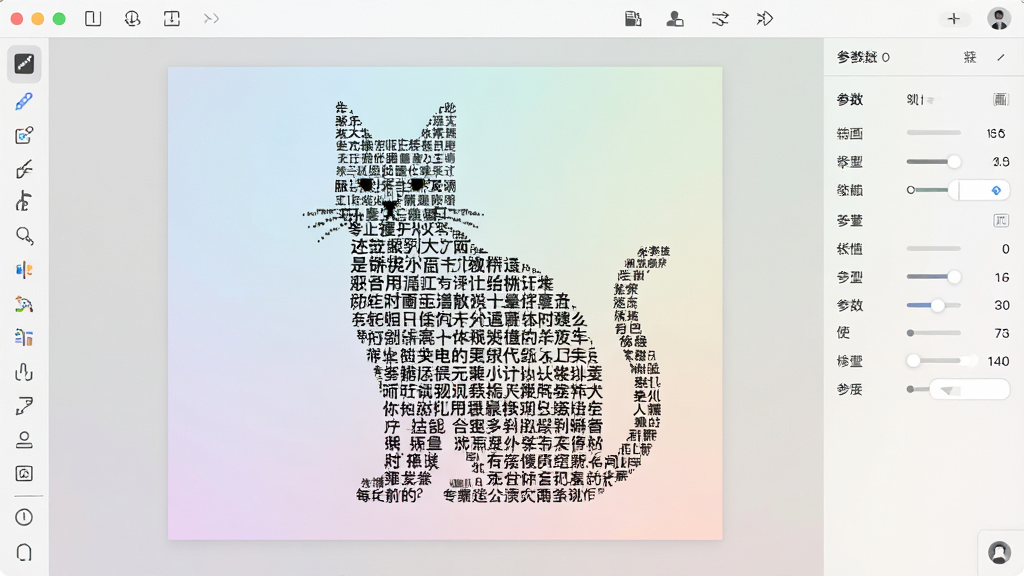Click the slider with value 0

click(x=933, y=248)
